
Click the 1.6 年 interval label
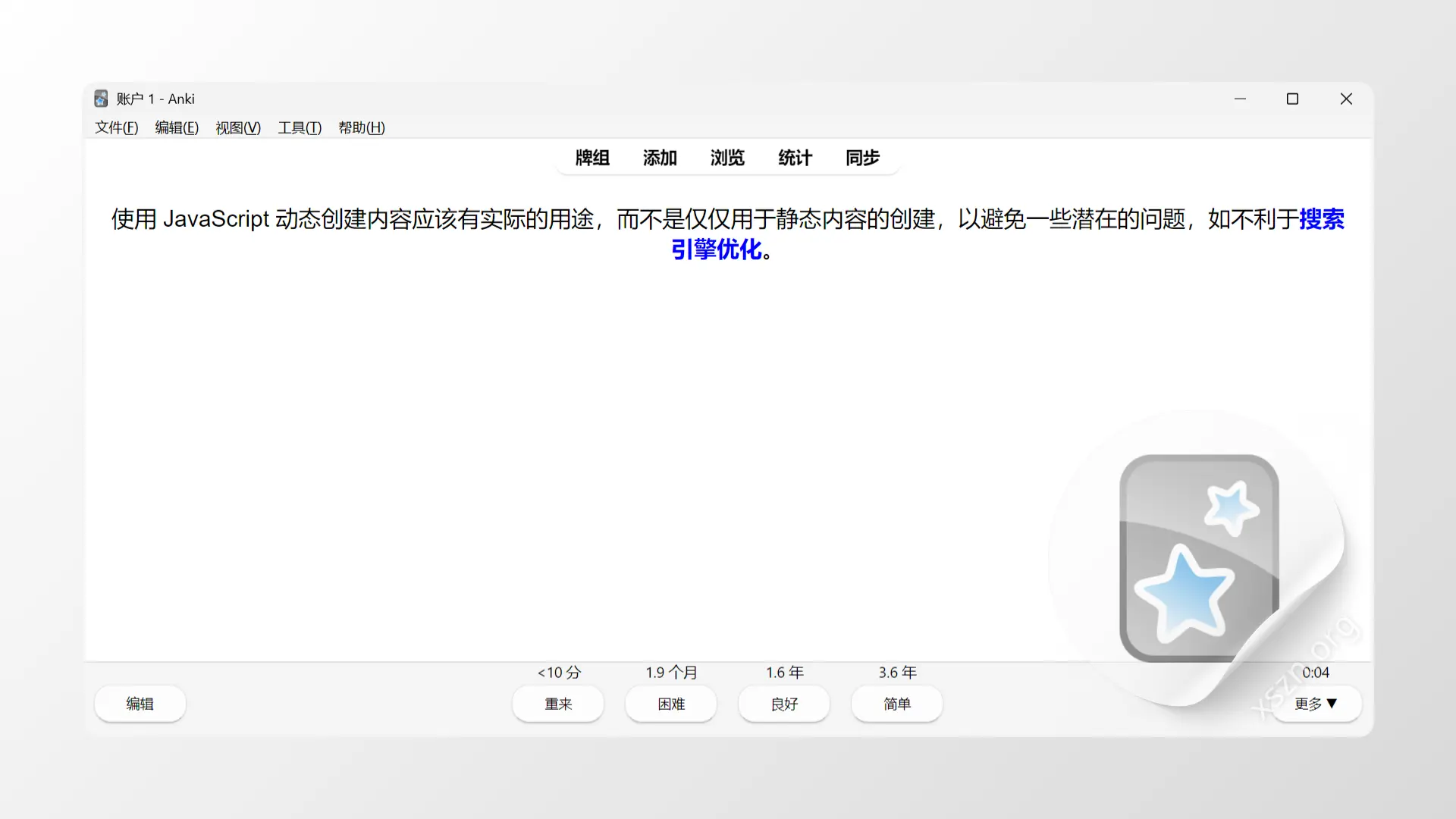click(x=784, y=673)
